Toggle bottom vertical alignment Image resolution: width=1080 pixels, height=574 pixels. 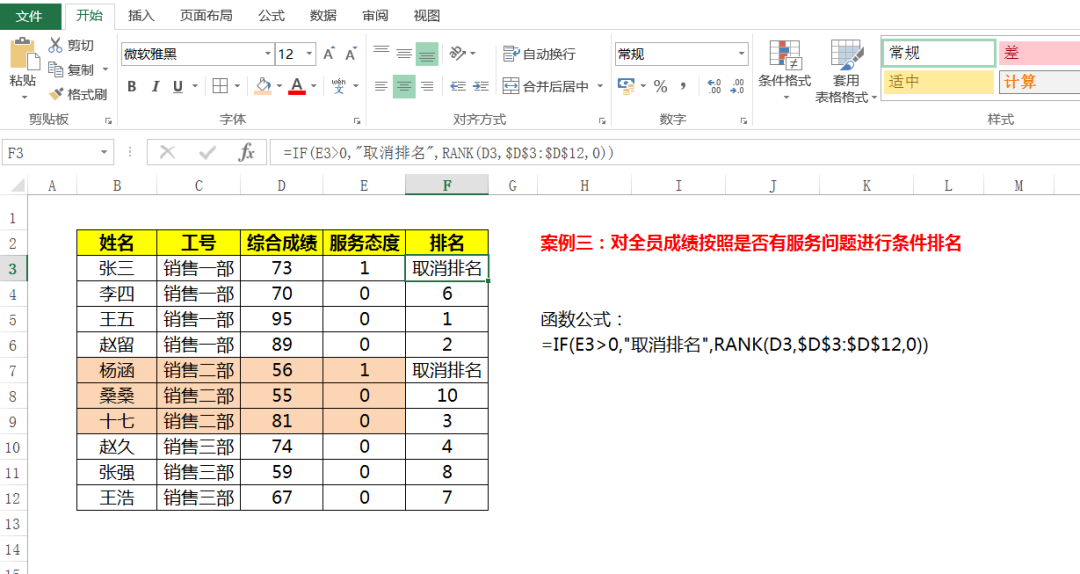pyautogui.click(x=427, y=53)
